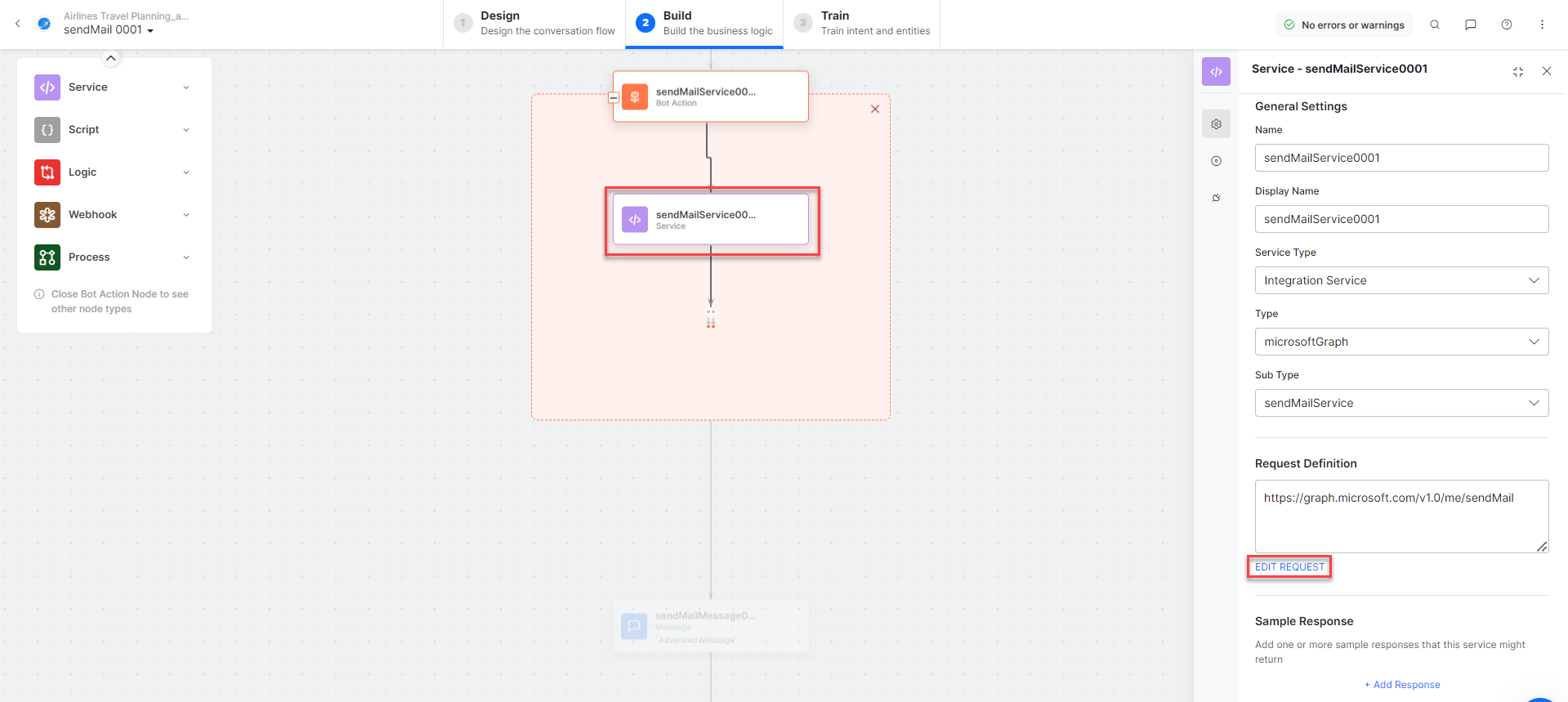Click the purple Service node icon in palette
Image resolution: width=1568 pixels, height=702 pixels.
47,87
